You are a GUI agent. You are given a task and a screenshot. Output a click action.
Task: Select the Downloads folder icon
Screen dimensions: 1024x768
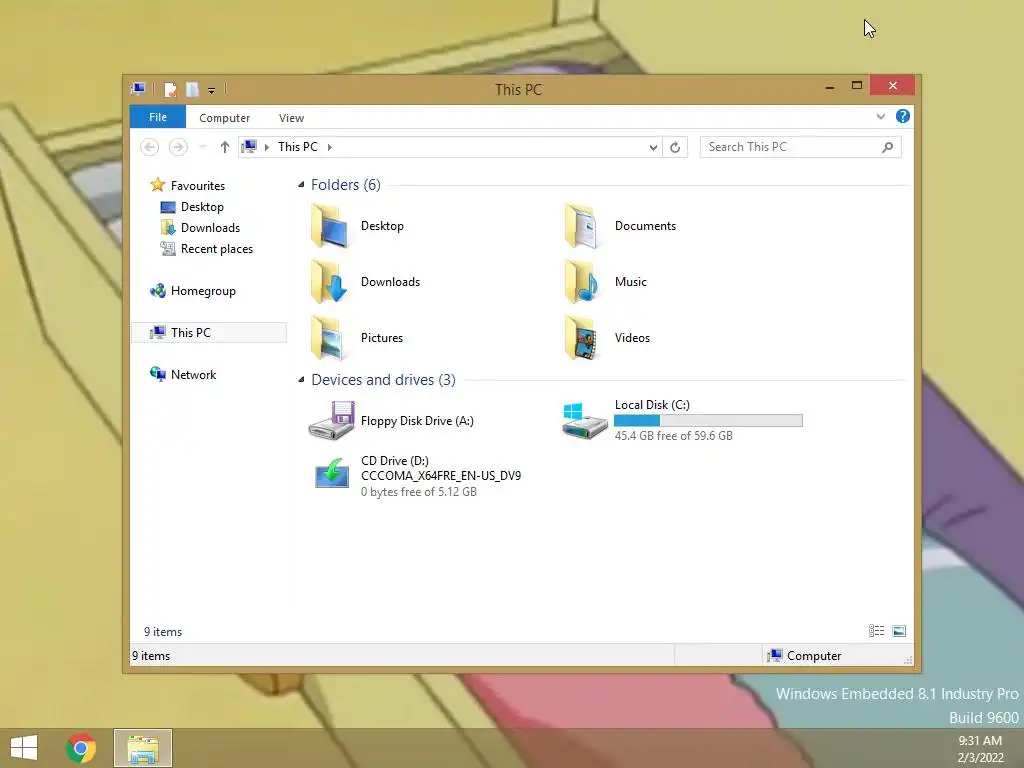tap(328, 282)
